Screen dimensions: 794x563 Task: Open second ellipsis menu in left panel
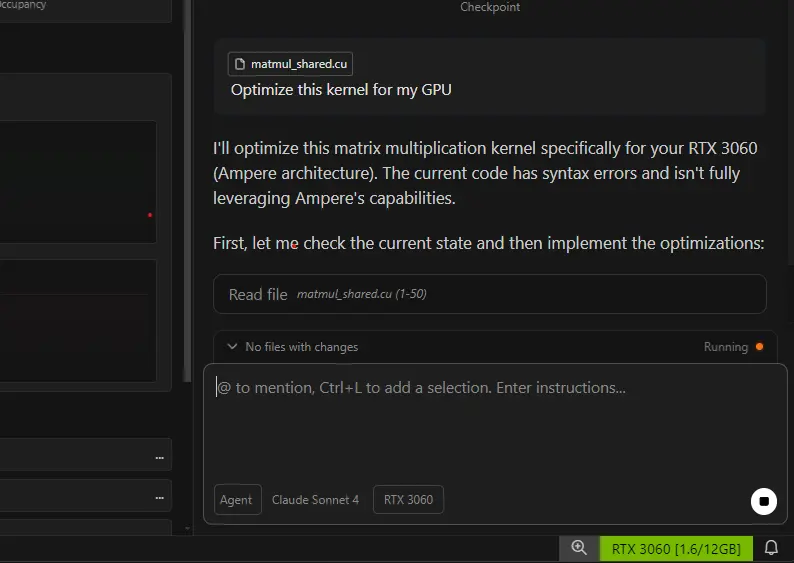(x=159, y=497)
